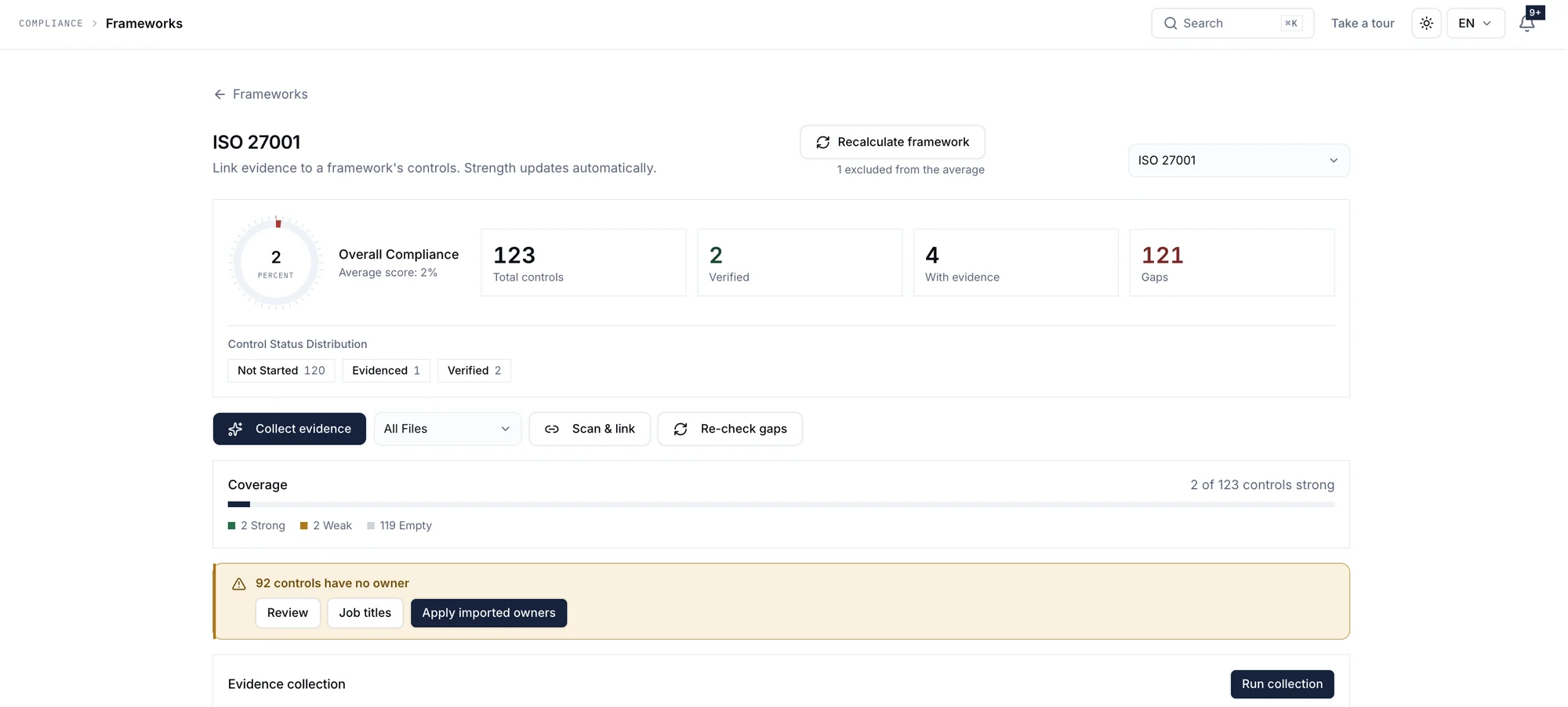Toggle the light/dark theme sun icon
The width and height of the screenshot is (1568, 707).
[x=1426, y=24]
